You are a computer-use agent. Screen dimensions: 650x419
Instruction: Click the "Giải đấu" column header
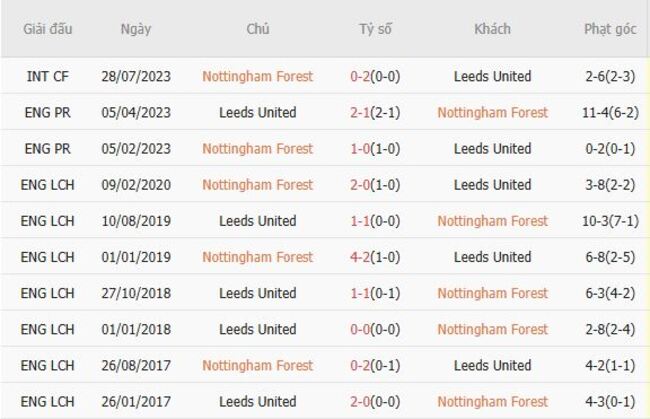48,29
